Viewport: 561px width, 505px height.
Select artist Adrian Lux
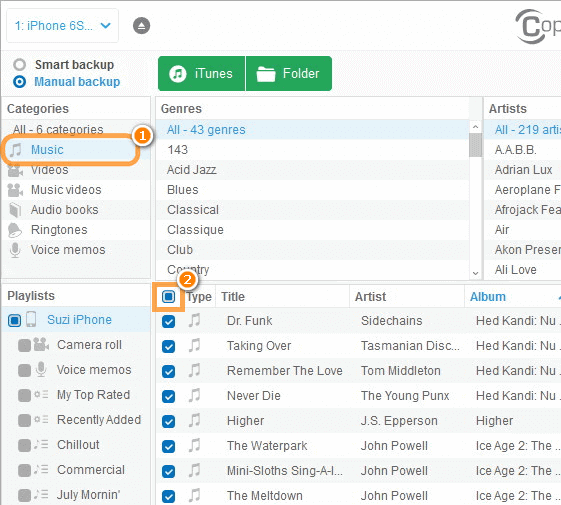click(523, 170)
